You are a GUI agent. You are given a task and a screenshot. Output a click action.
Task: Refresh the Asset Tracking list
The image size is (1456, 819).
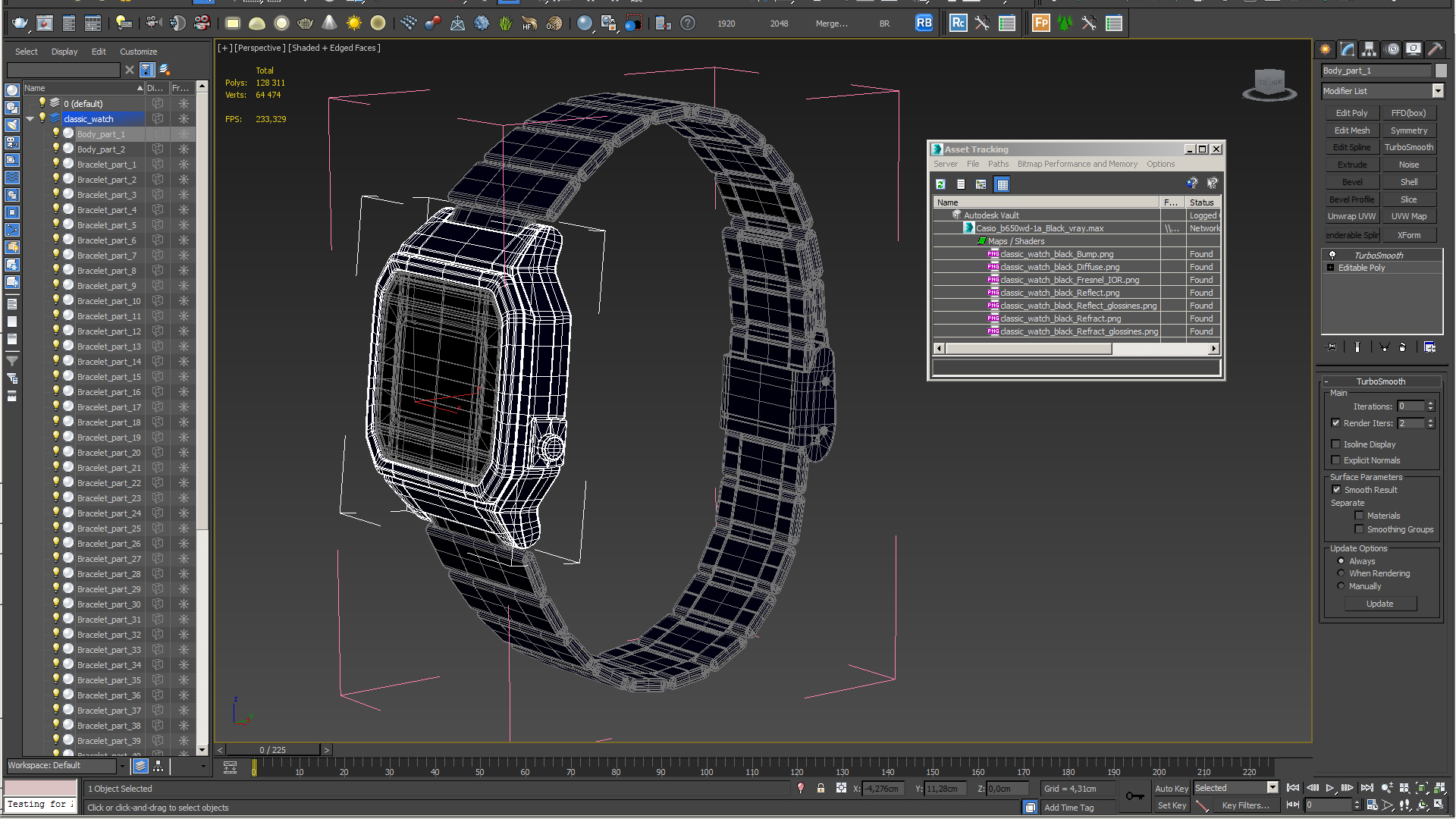click(x=940, y=184)
